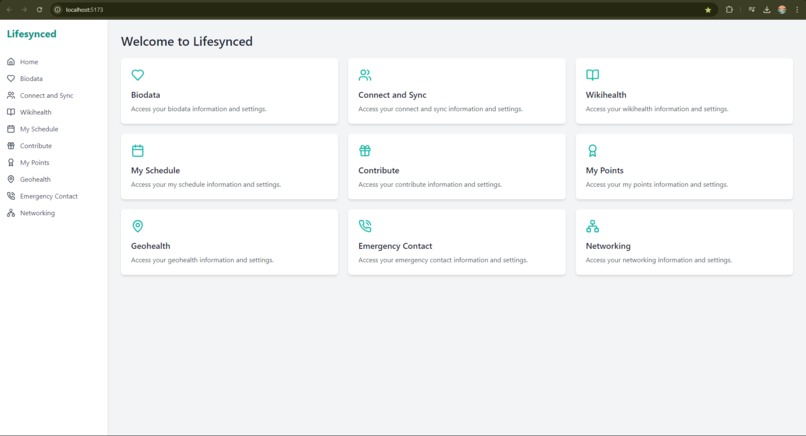Click the browser back arrow
This screenshot has width=806, height=436.
tap(9, 9)
